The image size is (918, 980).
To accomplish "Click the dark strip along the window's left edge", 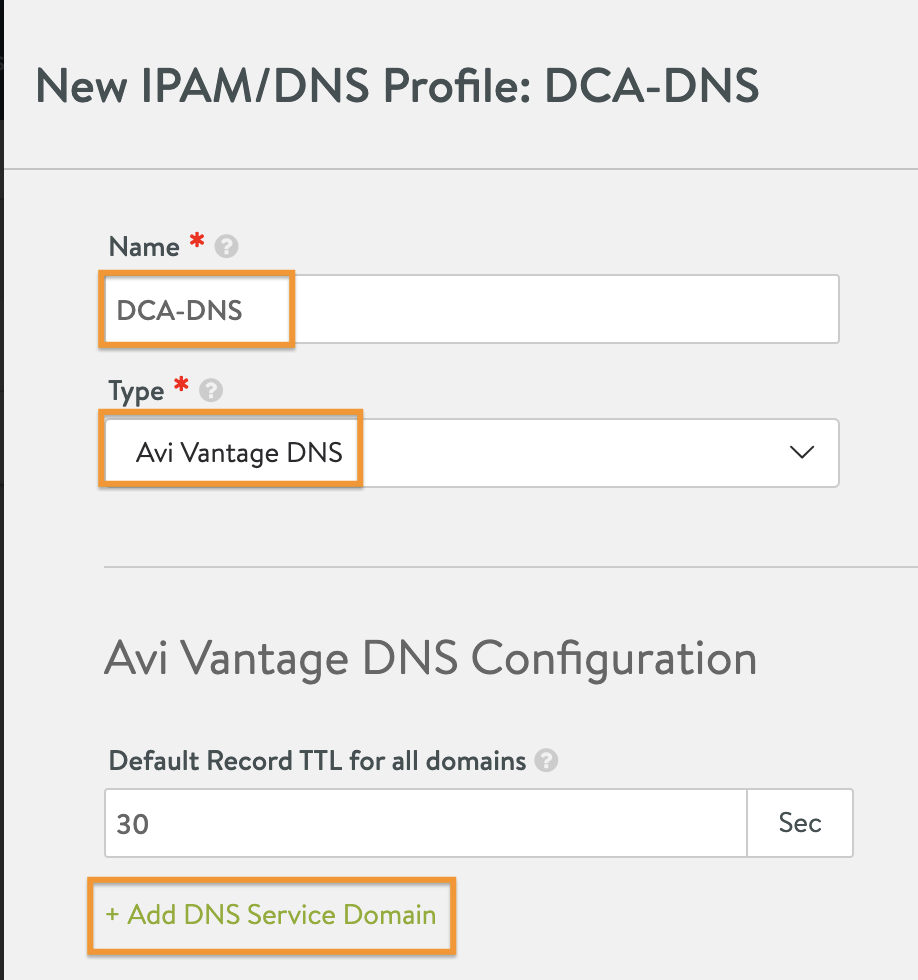I will (2, 490).
